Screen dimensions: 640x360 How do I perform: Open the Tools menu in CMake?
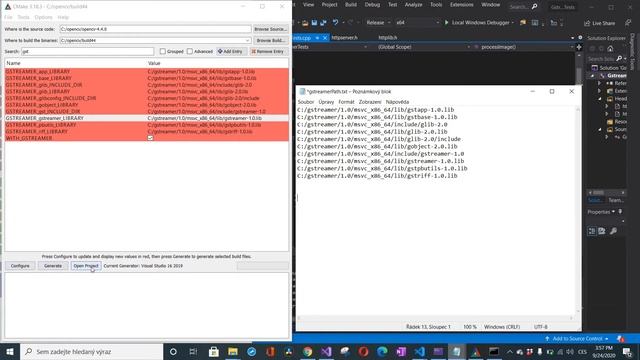(x=23, y=17)
